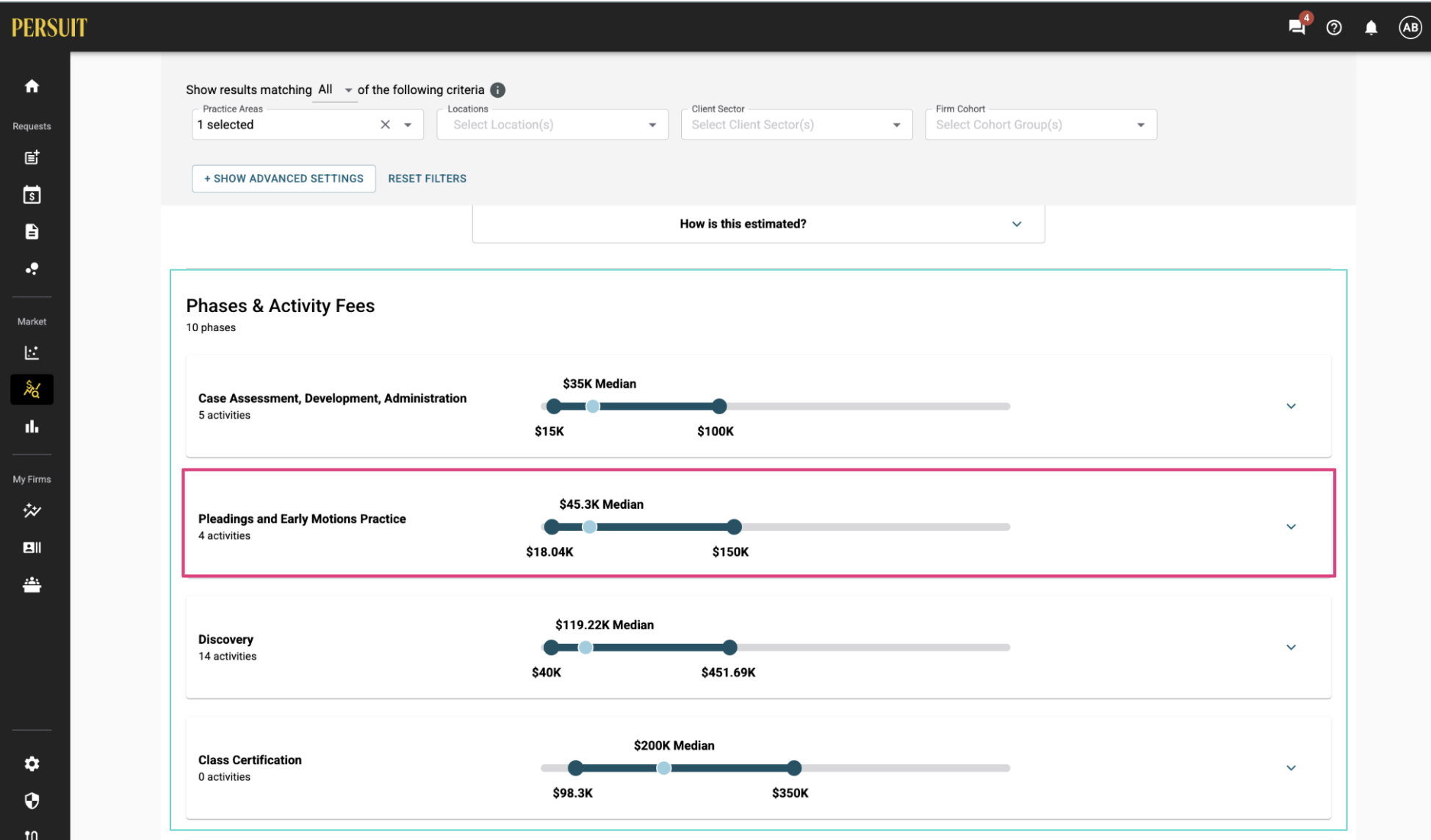The image size is (1431, 840).
Task: Expand Pleadings and Early Motions Practice chevron
Action: point(1291,526)
